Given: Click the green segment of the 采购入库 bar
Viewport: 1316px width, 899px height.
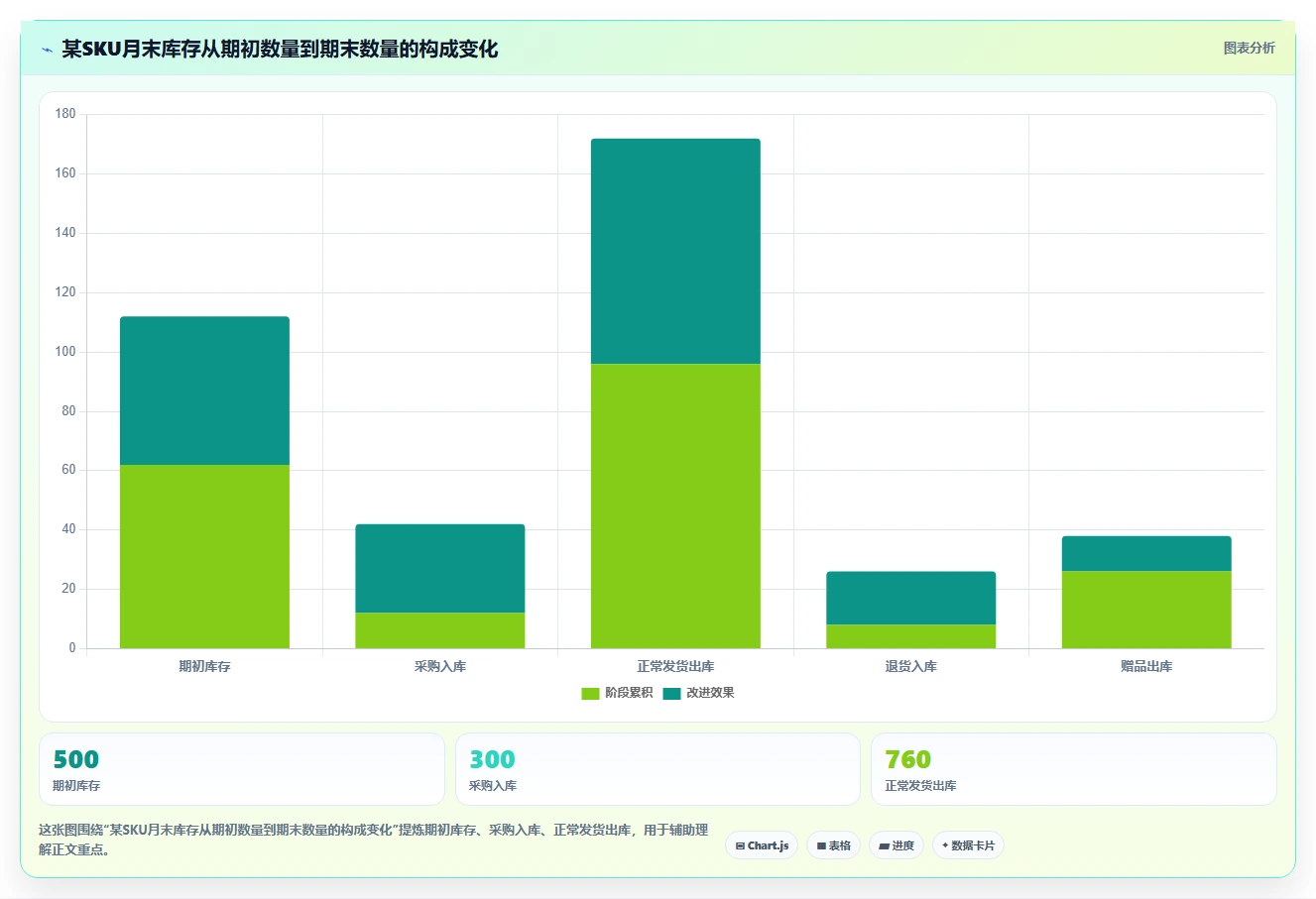Looking at the screenshot, I should [440, 630].
